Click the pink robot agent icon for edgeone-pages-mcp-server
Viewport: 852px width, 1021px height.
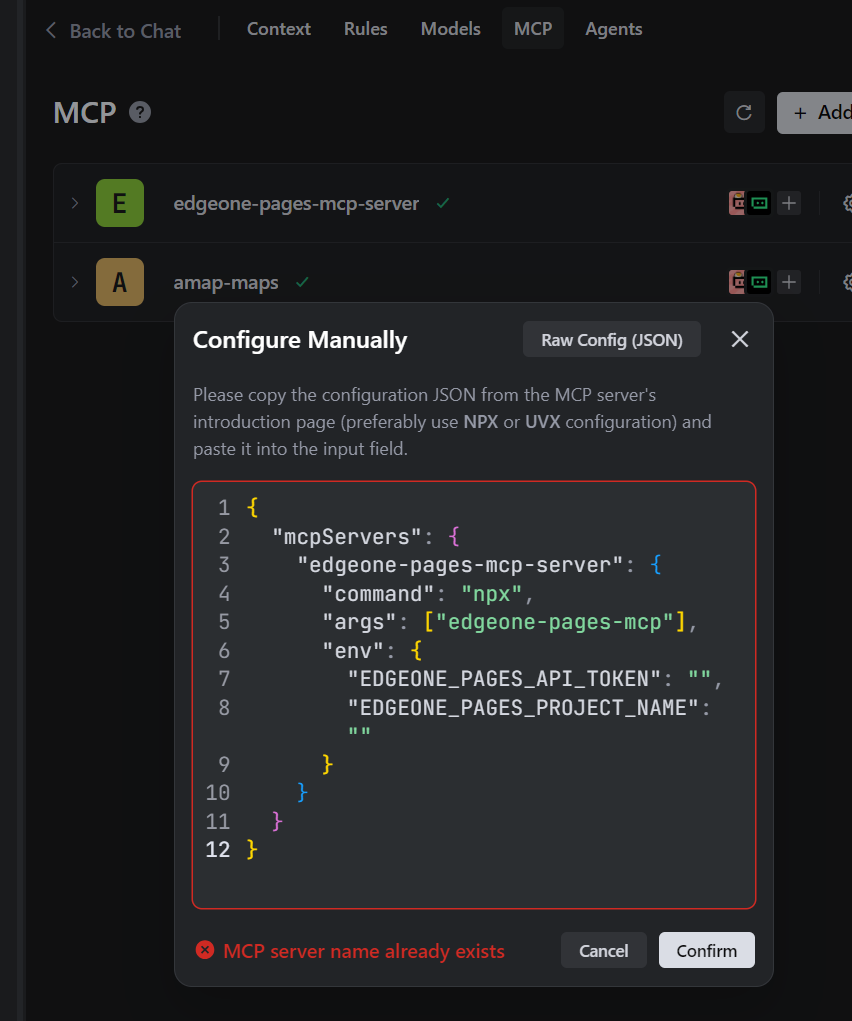pyautogui.click(x=737, y=203)
